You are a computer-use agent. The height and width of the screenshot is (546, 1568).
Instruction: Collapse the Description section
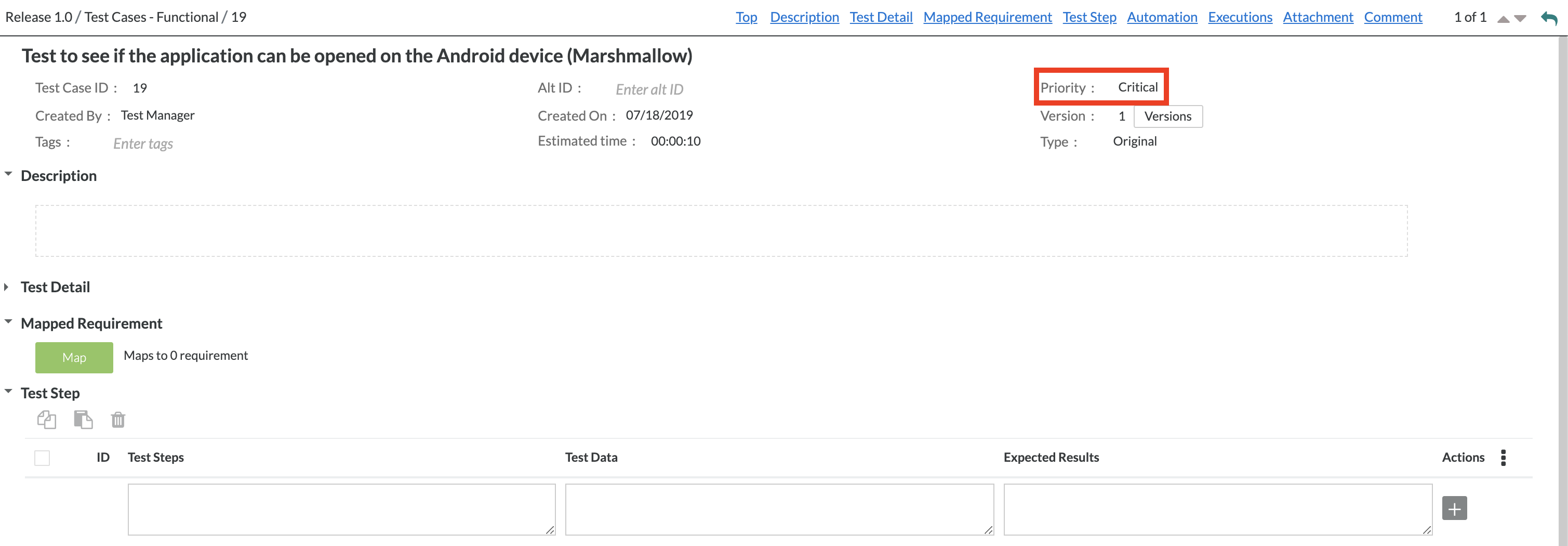[8, 175]
